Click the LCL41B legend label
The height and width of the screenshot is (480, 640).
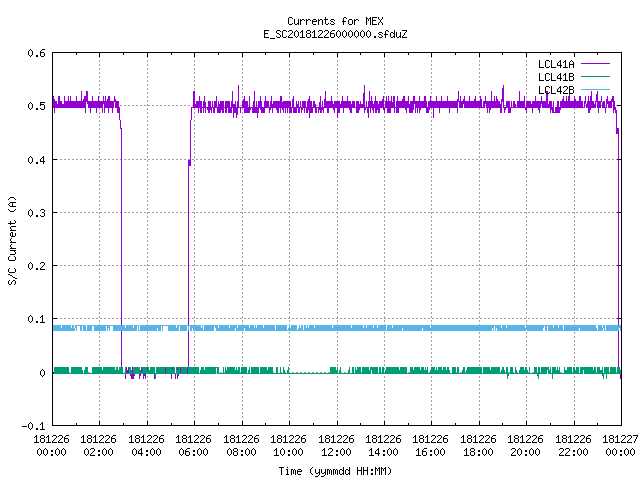pos(556,77)
